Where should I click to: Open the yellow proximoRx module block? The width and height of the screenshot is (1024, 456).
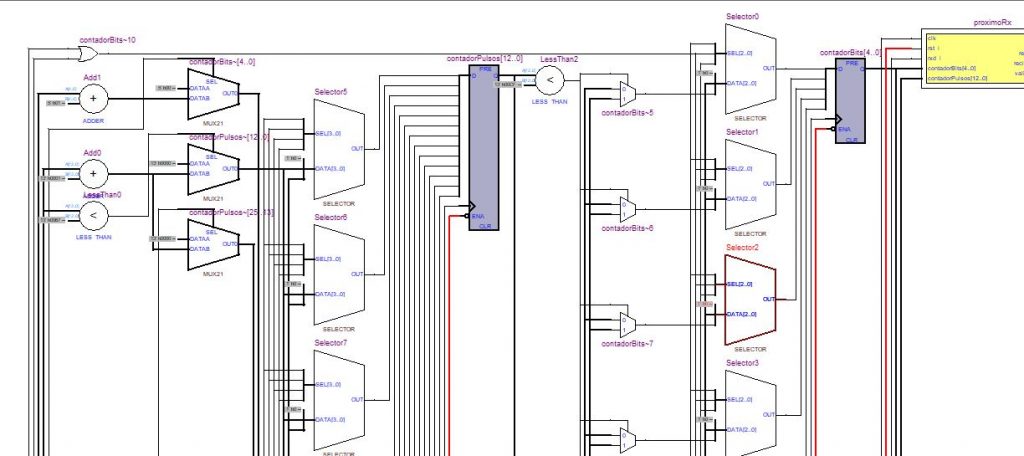[x=971, y=58]
